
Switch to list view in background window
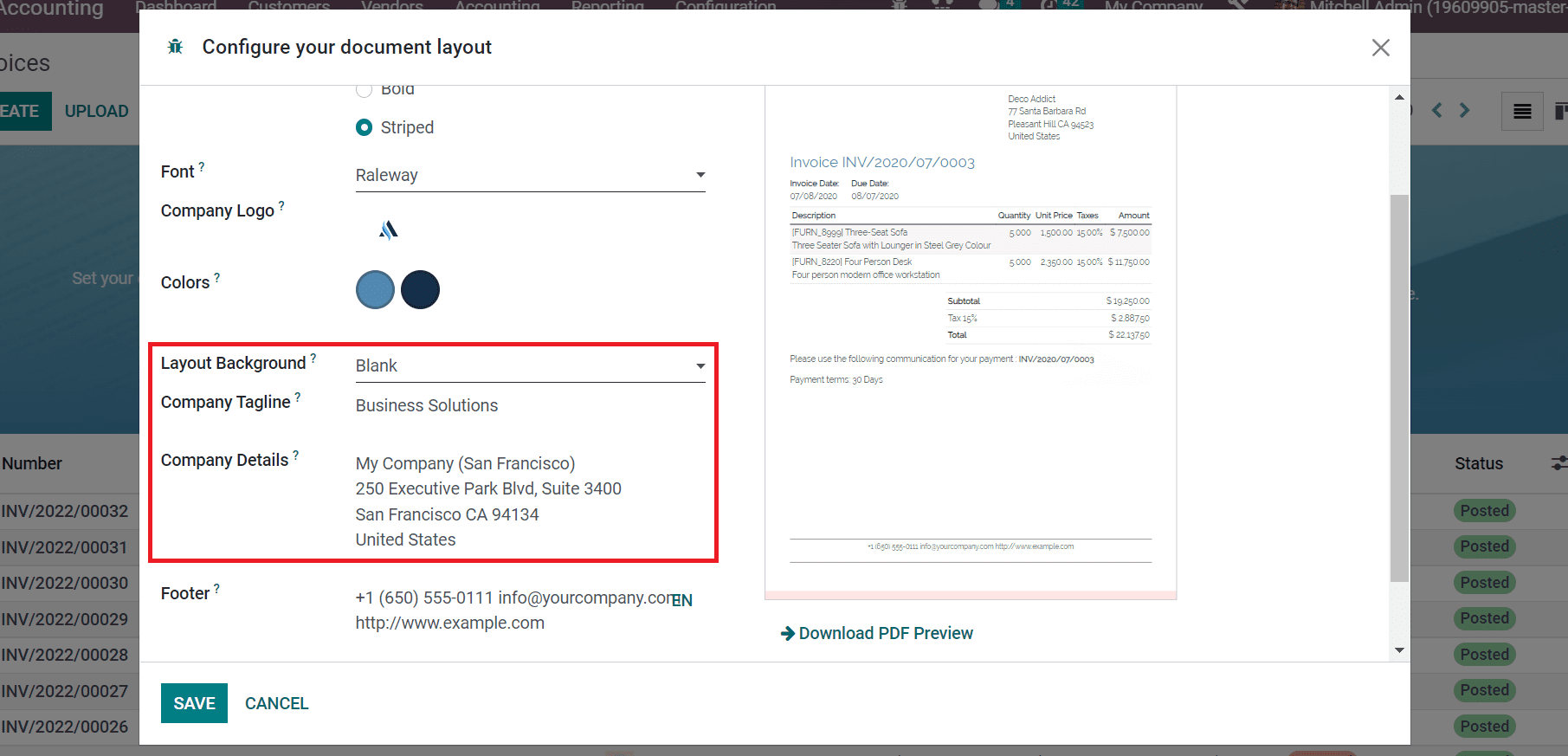coord(1522,112)
